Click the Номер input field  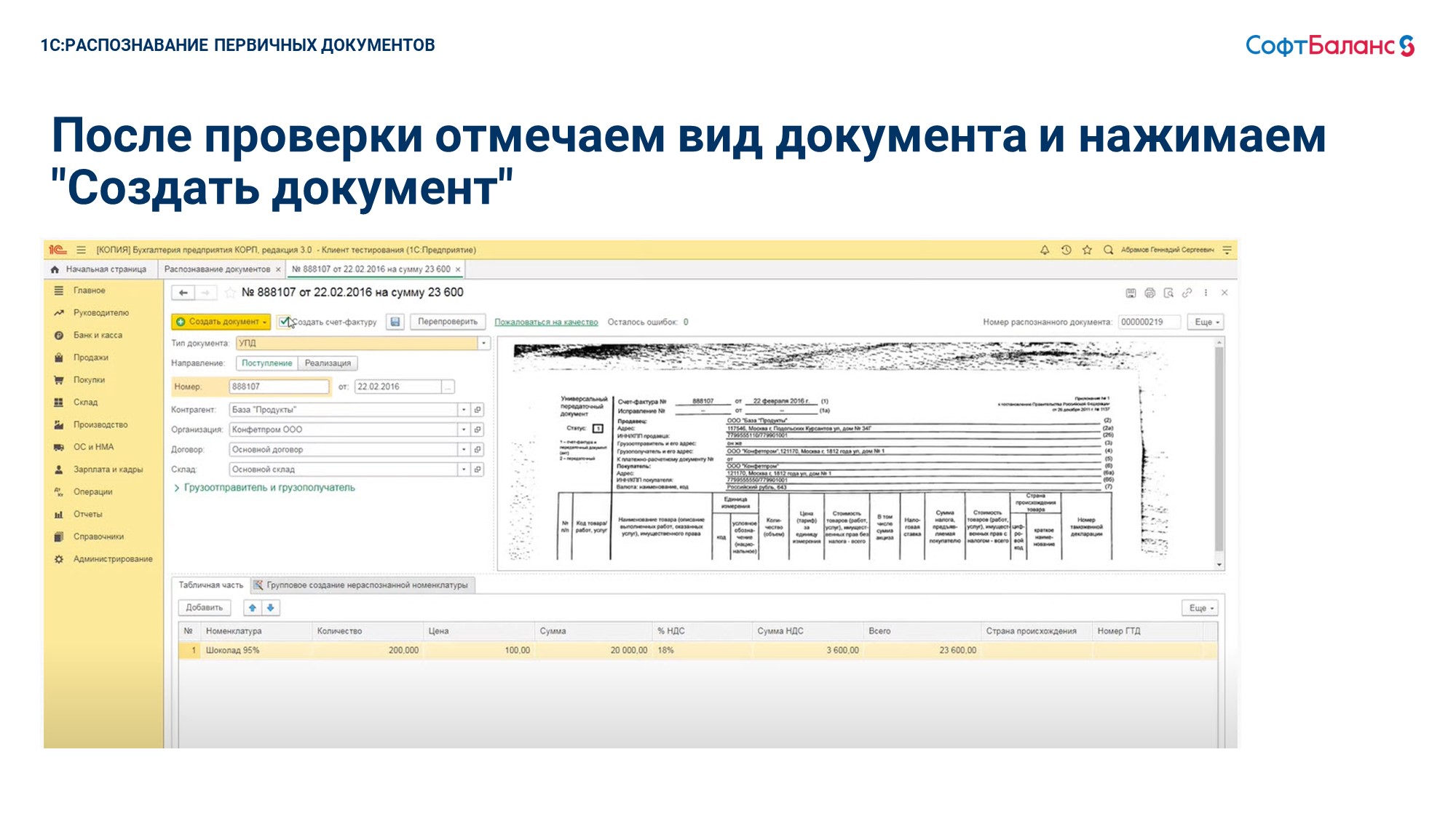point(280,387)
